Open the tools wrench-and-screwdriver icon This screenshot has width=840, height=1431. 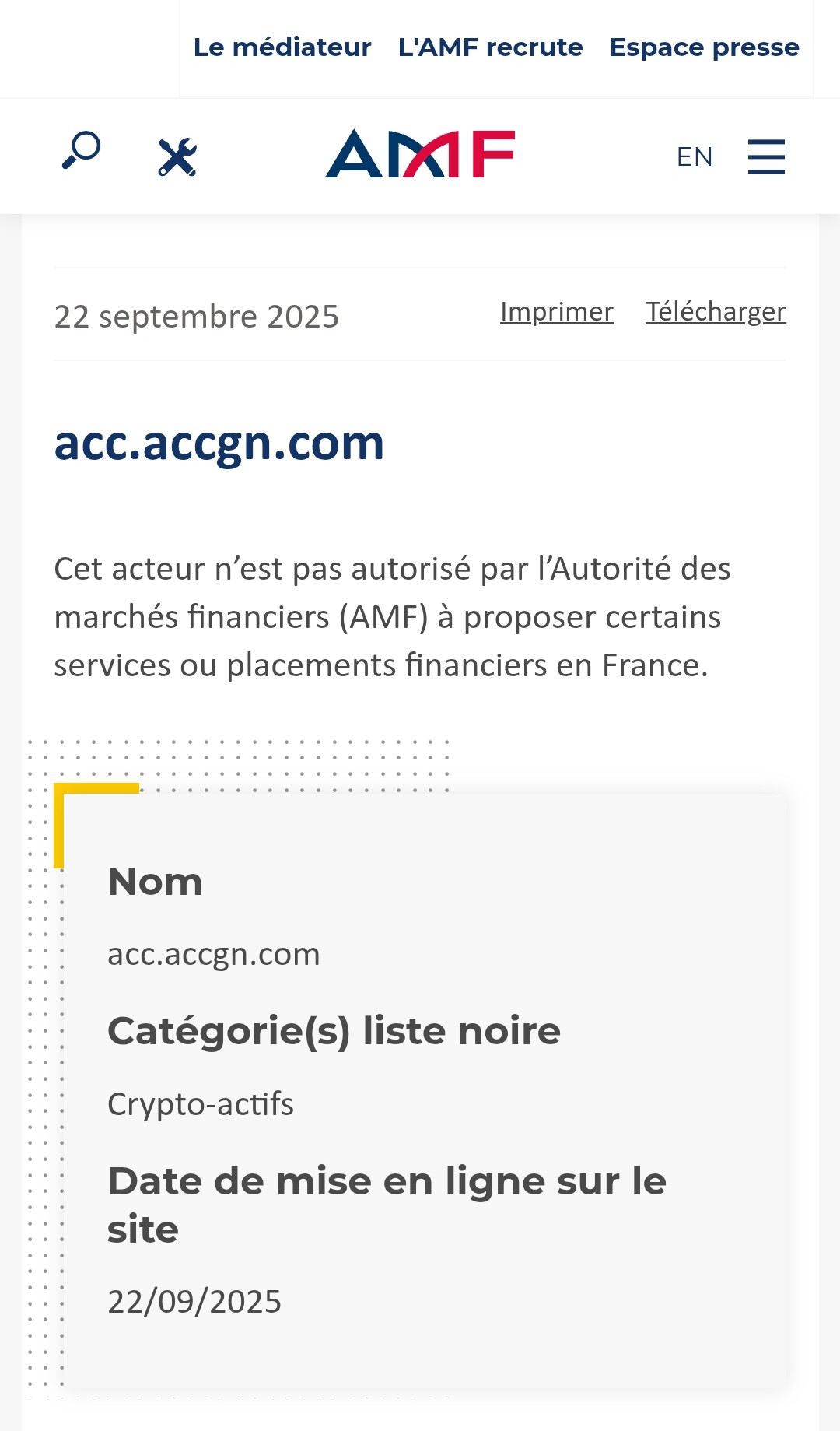coord(177,156)
